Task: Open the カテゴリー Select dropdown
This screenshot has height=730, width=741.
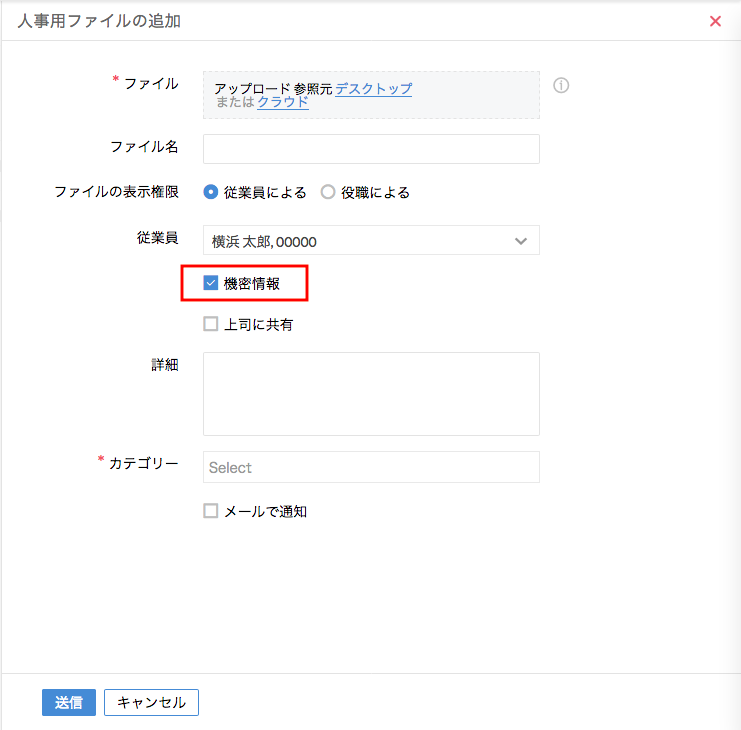Action: coord(371,467)
